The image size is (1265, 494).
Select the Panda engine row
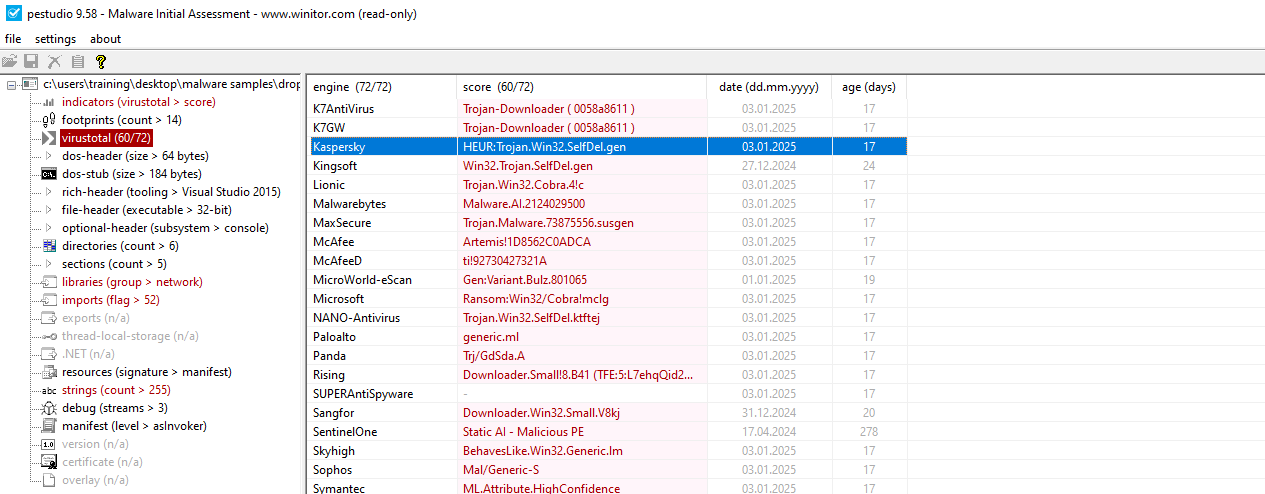[x=606, y=356]
